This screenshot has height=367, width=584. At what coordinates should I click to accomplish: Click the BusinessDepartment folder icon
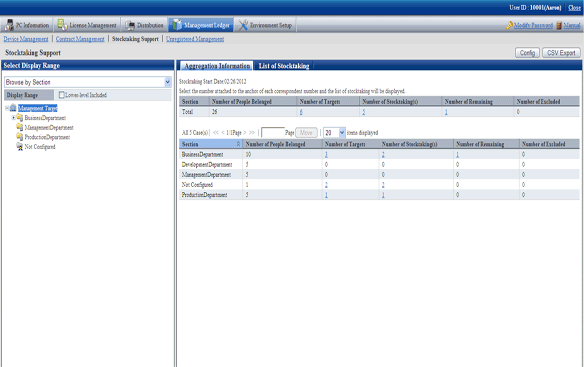19,118
